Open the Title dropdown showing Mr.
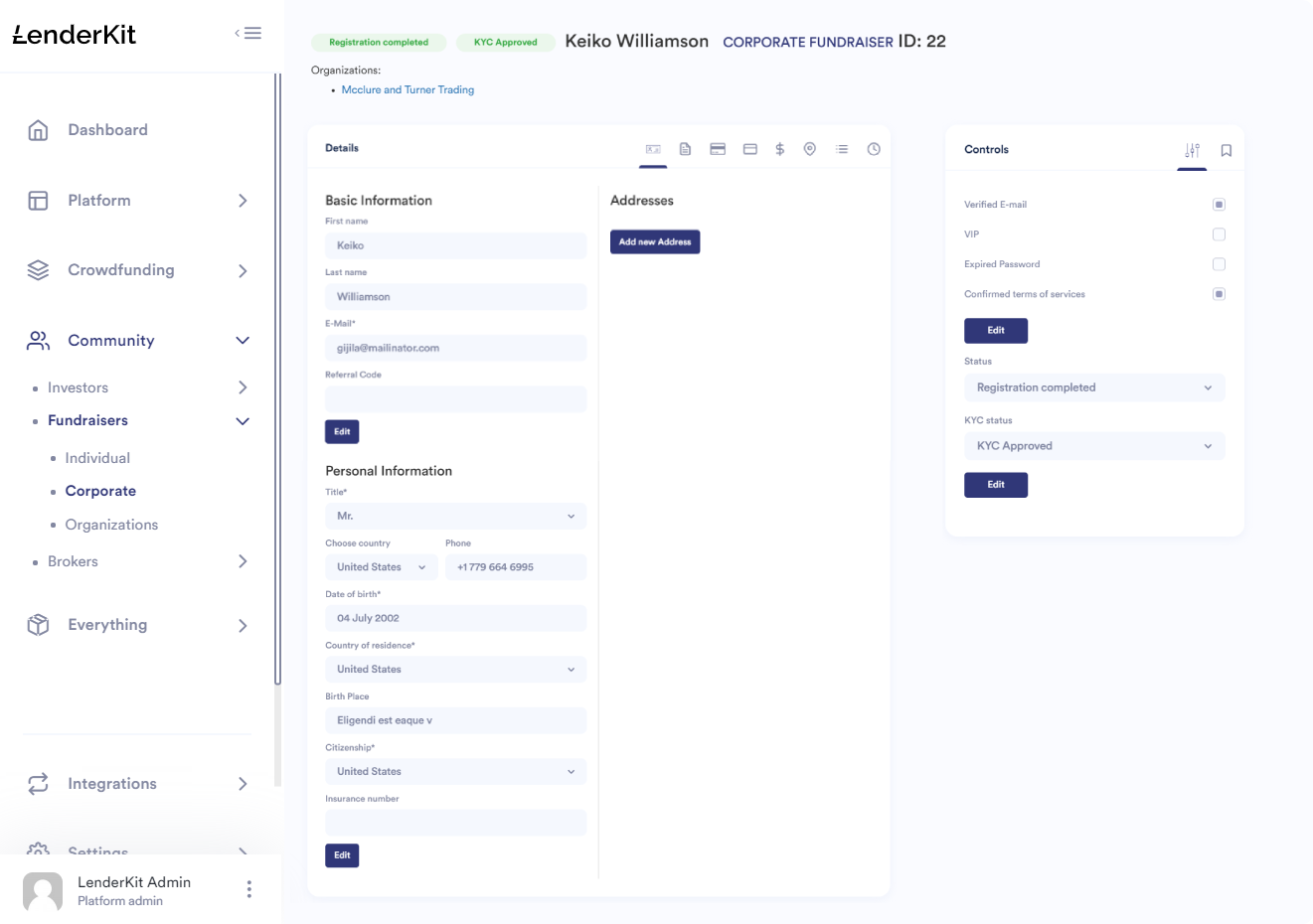 pyautogui.click(x=455, y=517)
